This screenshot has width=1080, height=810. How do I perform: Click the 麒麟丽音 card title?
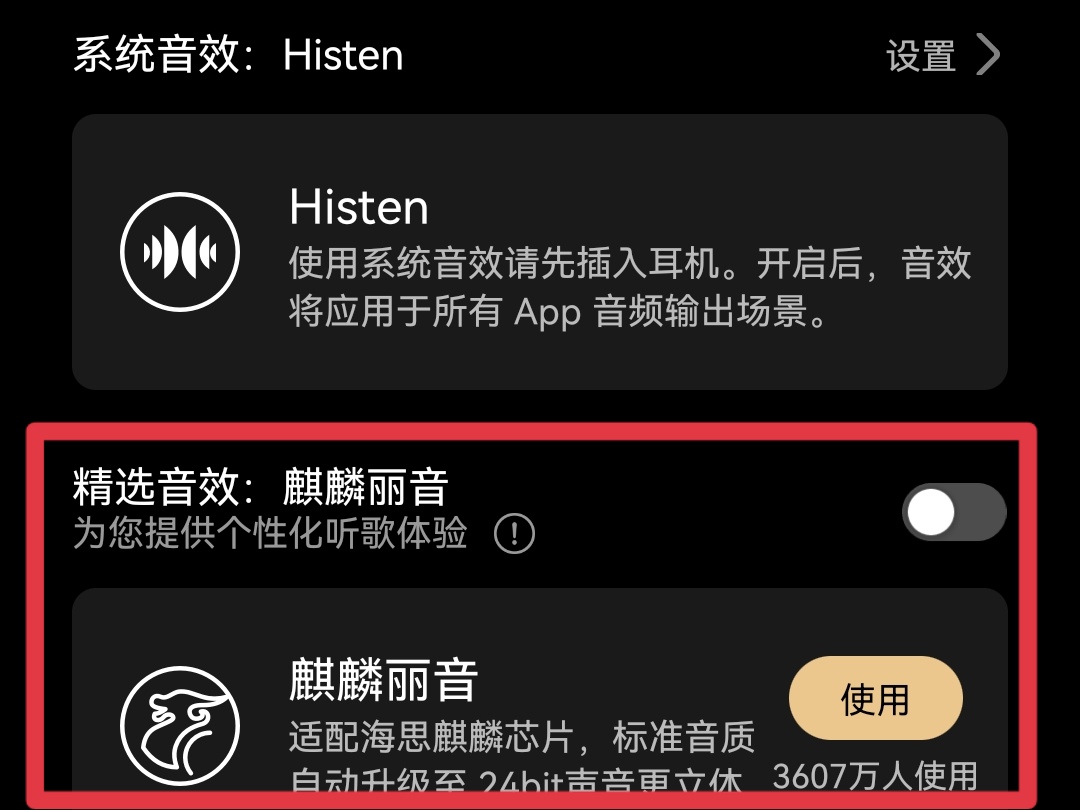(384, 680)
